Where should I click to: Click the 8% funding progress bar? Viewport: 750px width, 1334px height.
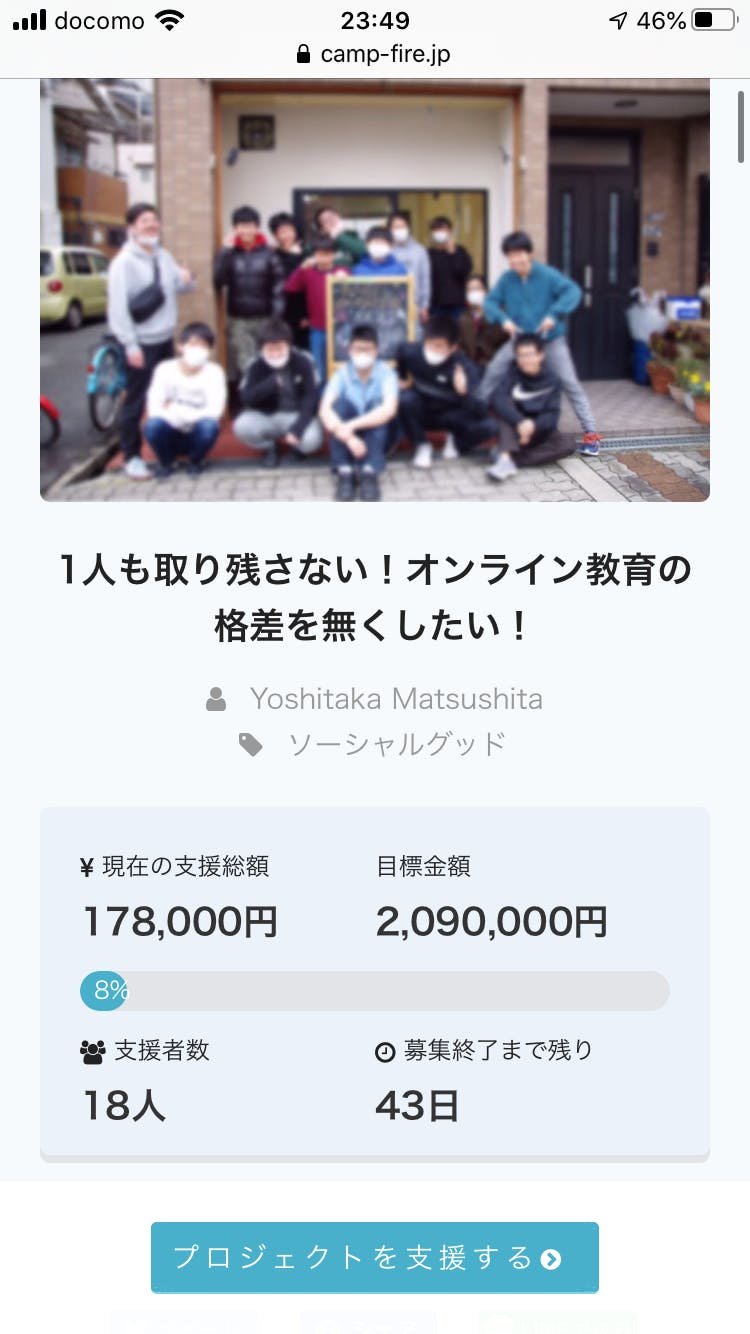375,991
